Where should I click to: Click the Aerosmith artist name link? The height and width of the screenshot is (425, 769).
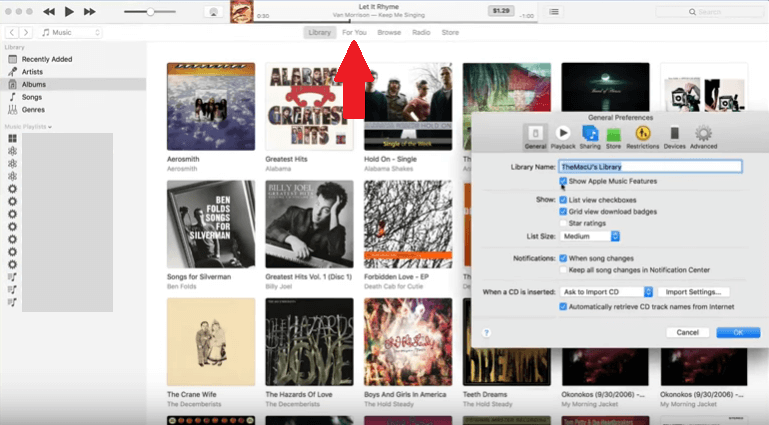point(182,169)
